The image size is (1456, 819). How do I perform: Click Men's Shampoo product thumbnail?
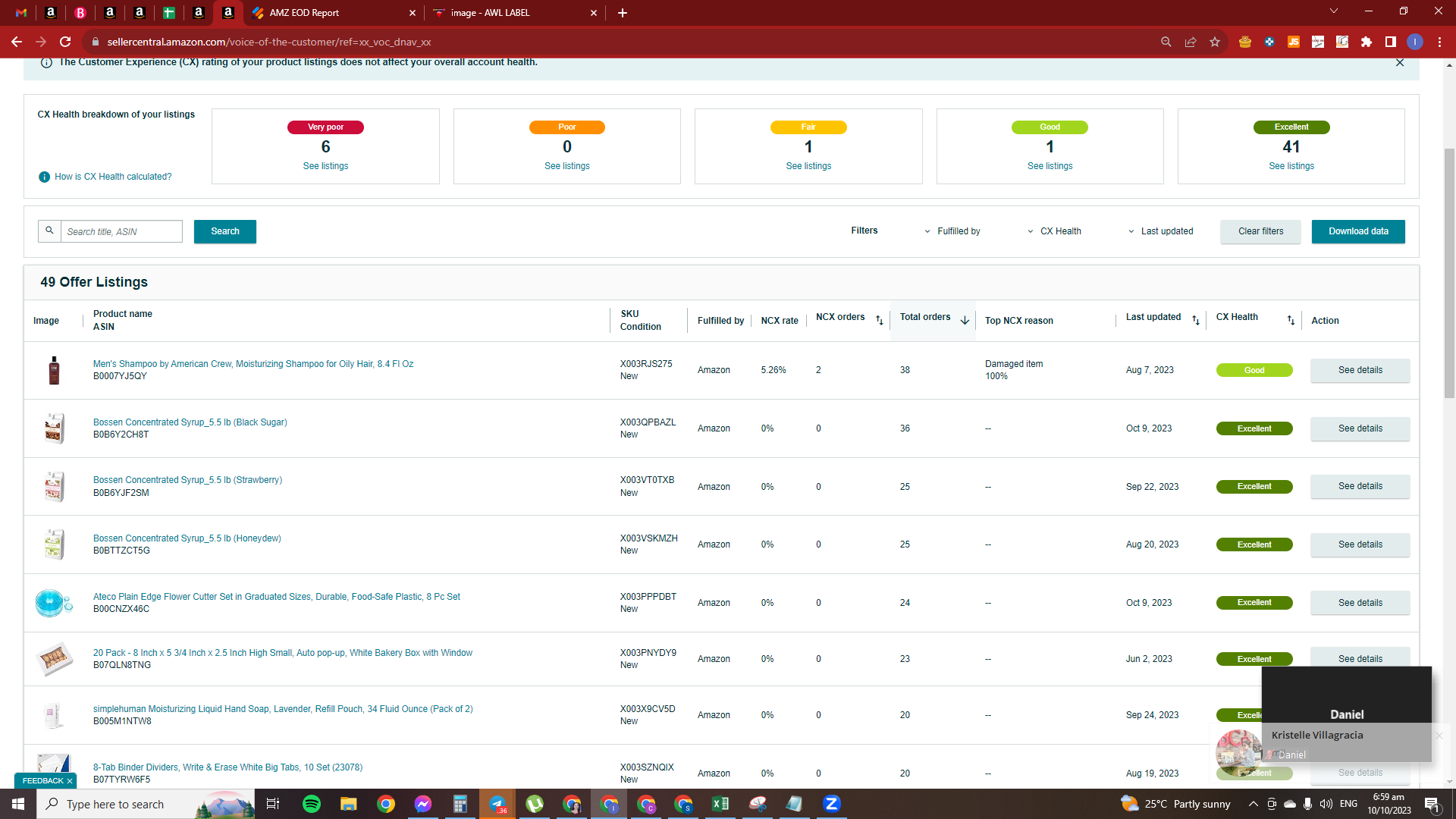(x=54, y=370)
